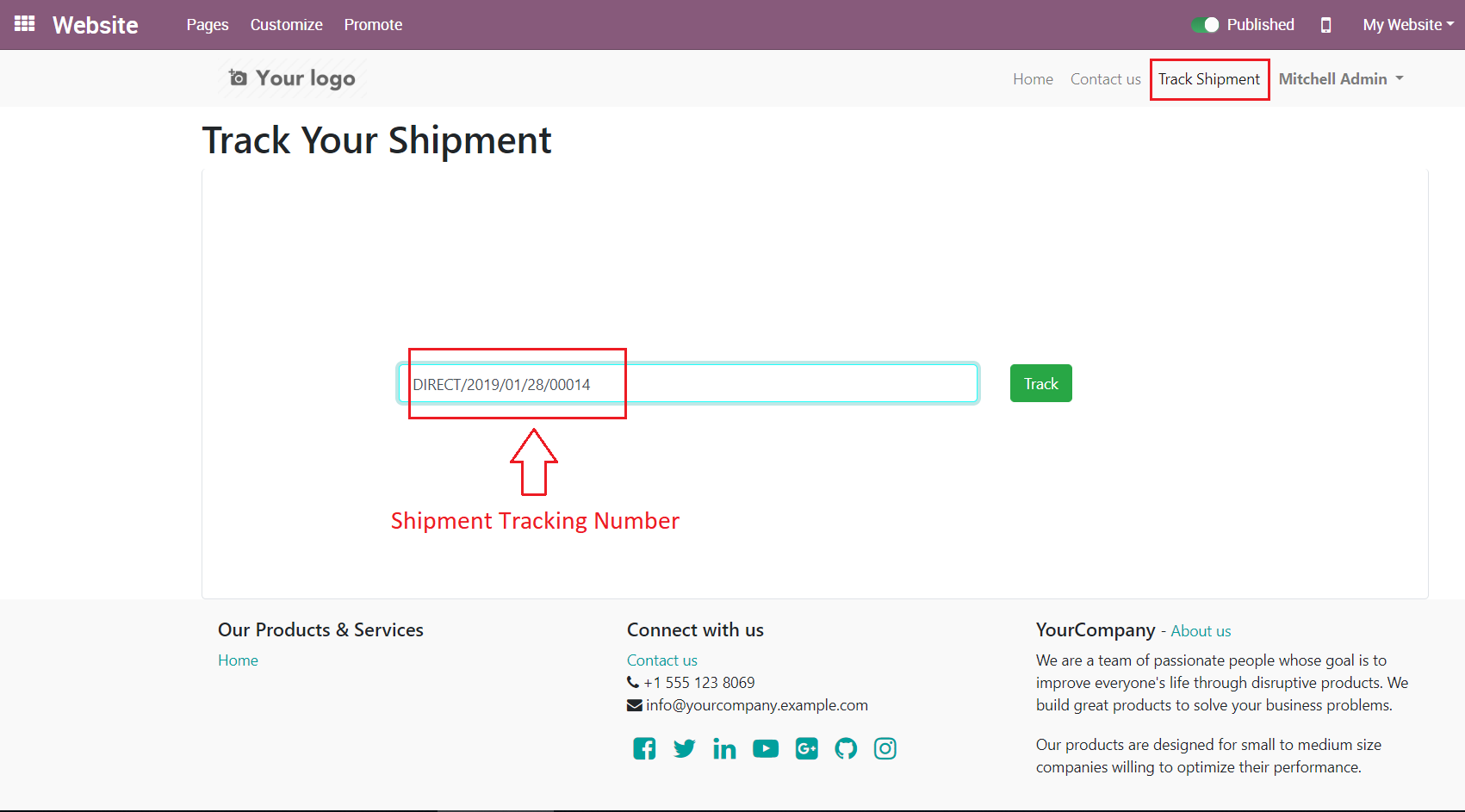
Task: Toggle the Published switch off
Action: tap(1205, 25)
